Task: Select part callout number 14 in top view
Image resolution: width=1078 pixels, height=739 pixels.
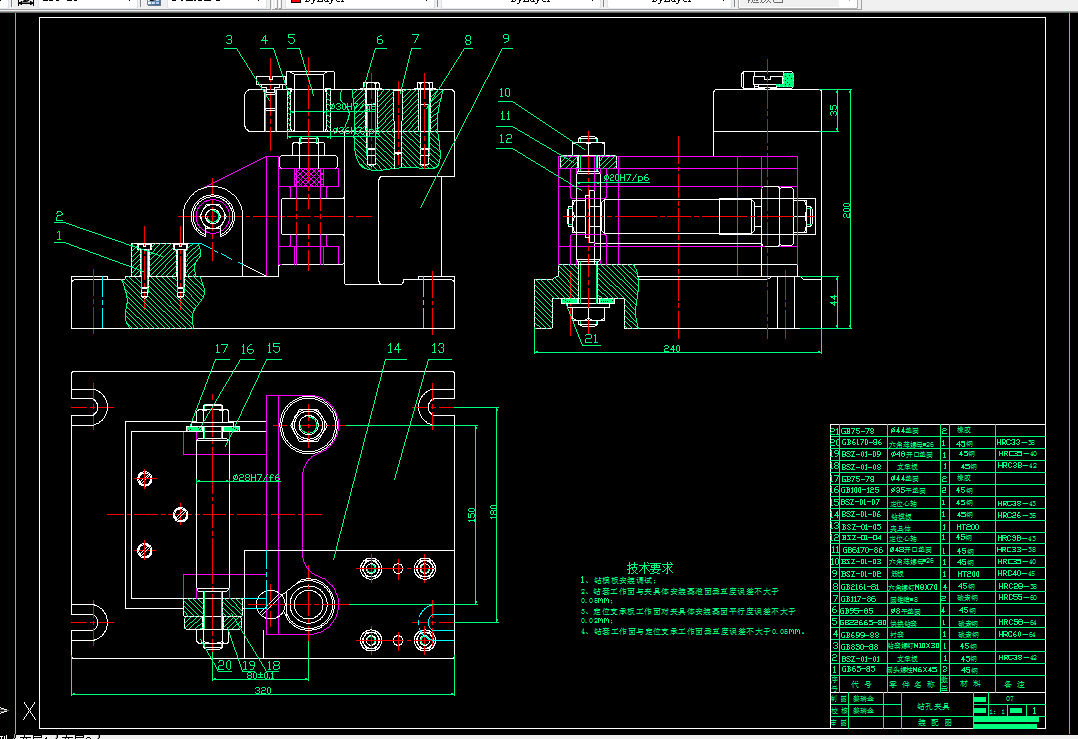Action: (x=394, y=349)
